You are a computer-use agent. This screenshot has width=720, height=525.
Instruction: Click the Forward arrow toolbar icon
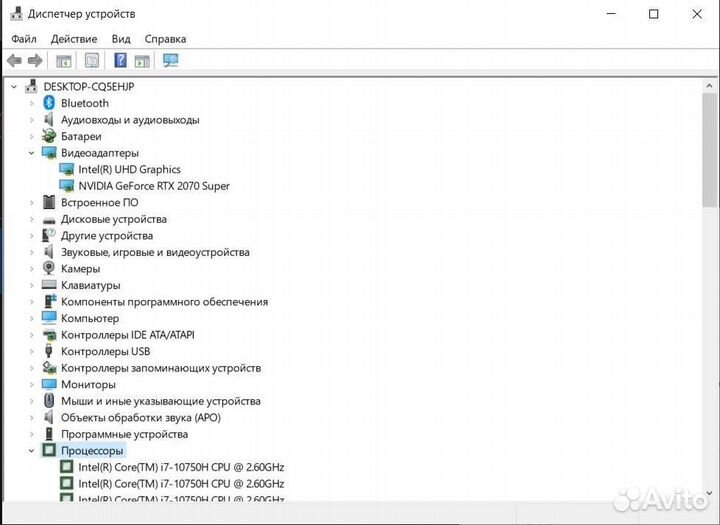click(x=35, y=60)
